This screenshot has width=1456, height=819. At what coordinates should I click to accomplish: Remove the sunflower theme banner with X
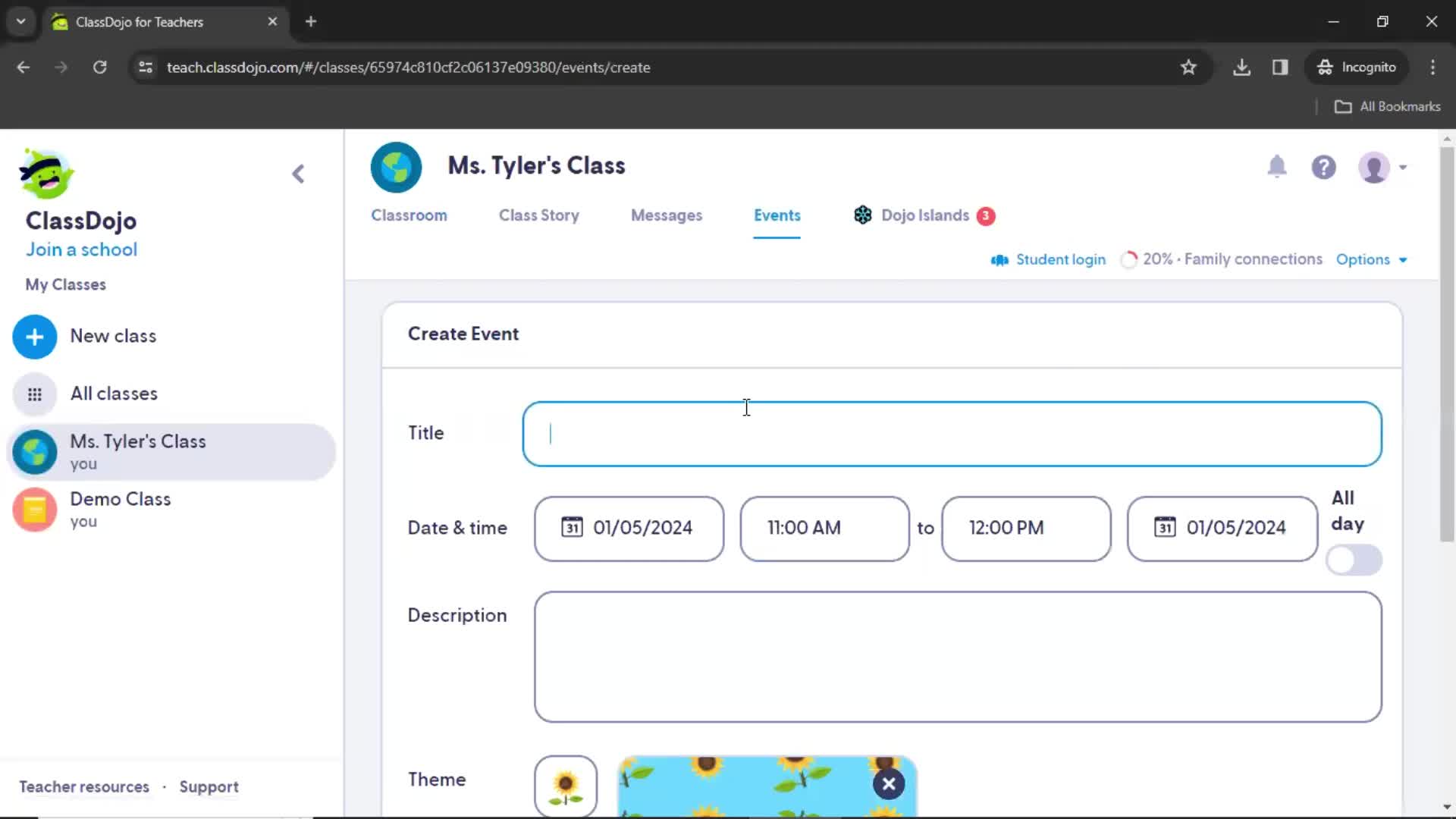[889, 784]
